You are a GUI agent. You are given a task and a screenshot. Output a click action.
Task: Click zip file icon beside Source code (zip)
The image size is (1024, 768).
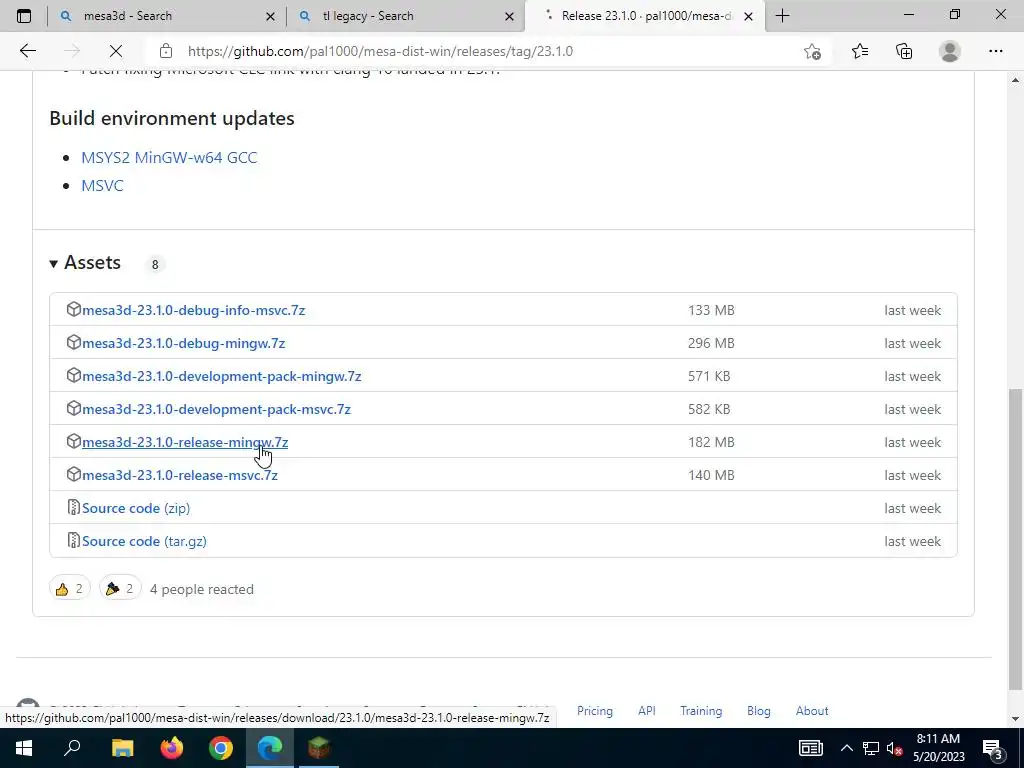[x=73, y=507]
